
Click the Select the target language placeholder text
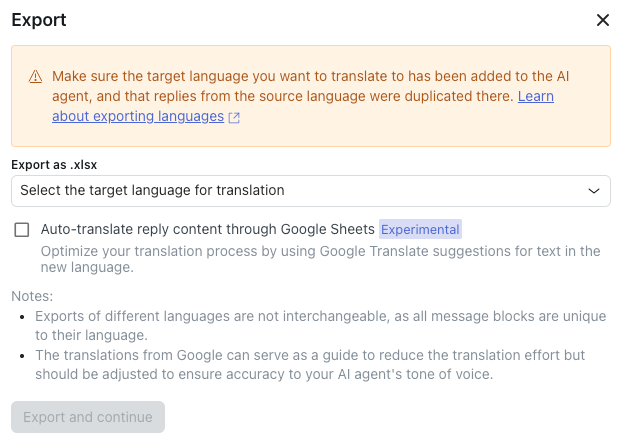pyautogui.click(x=152, y=190)
